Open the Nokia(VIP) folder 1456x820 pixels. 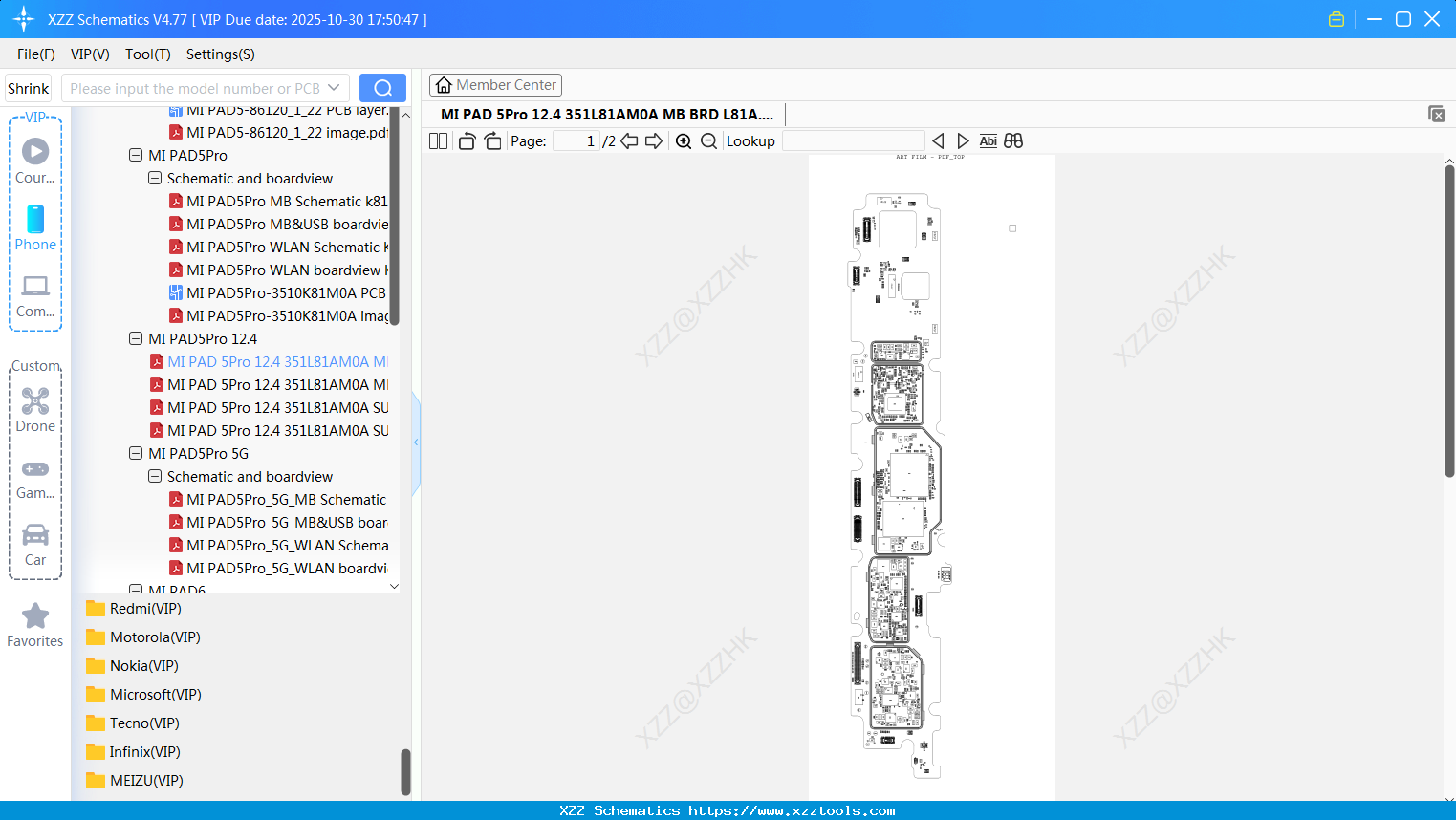click(x=132, y=665)
